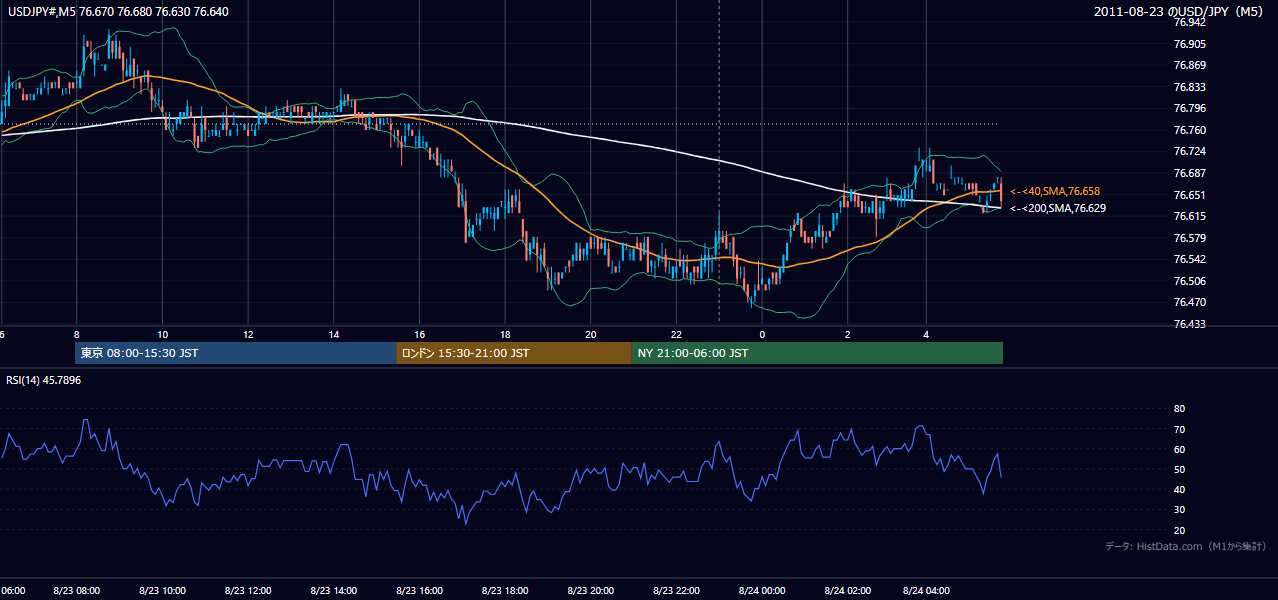Click the RSI axis value 70

[x=1179, y=429]
